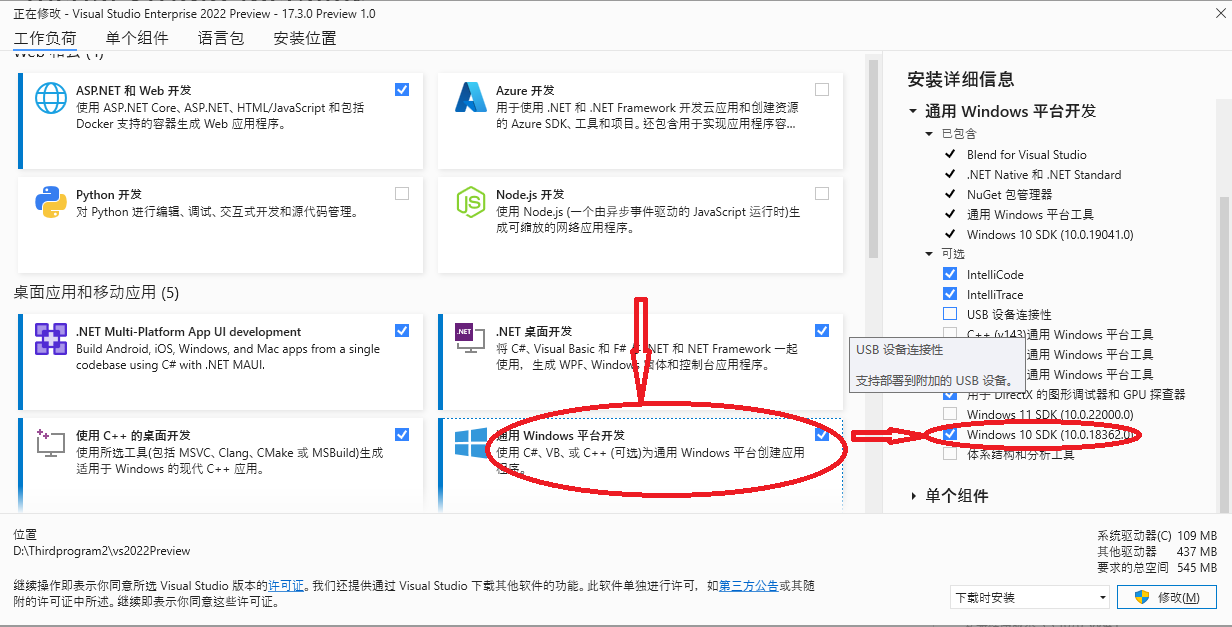Click the Node.js 开发 hexagon icon
Screen dimensions: 1232x627
[471, 202]
